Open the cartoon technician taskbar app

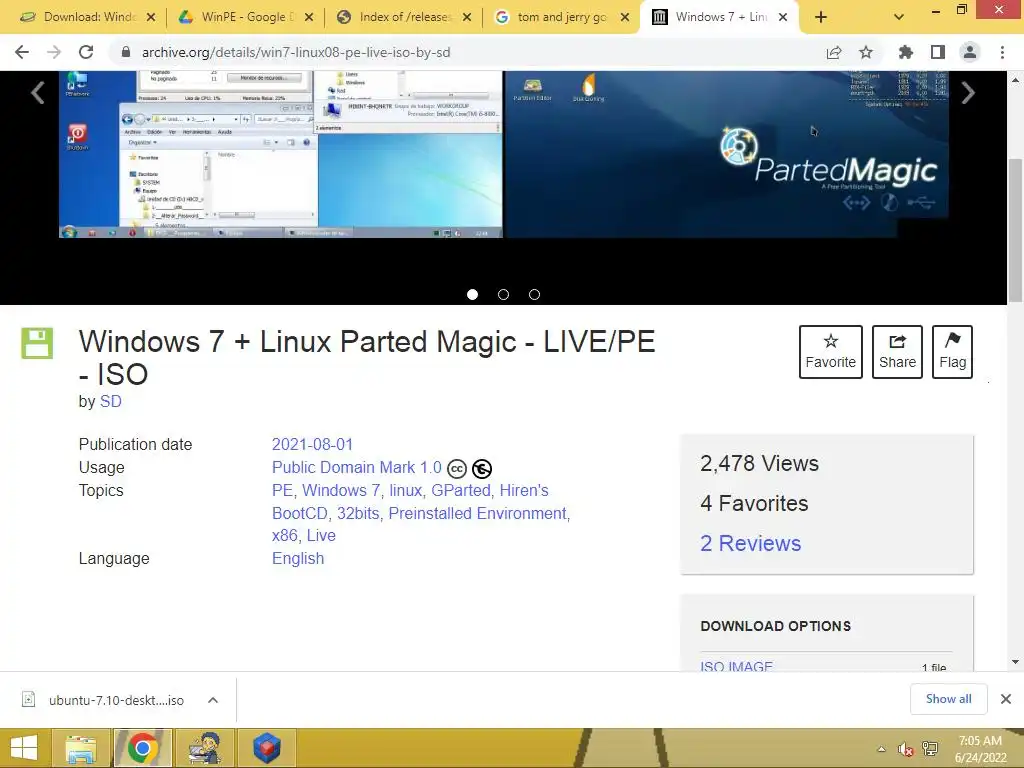point(204,748)
